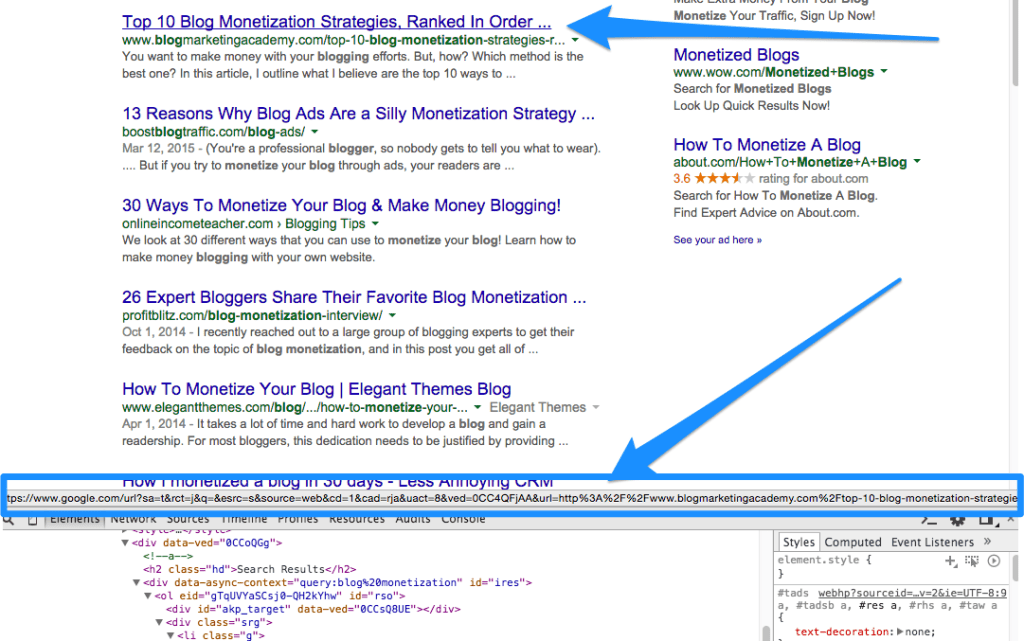Collapse the div data-async-context ires node

137,582
